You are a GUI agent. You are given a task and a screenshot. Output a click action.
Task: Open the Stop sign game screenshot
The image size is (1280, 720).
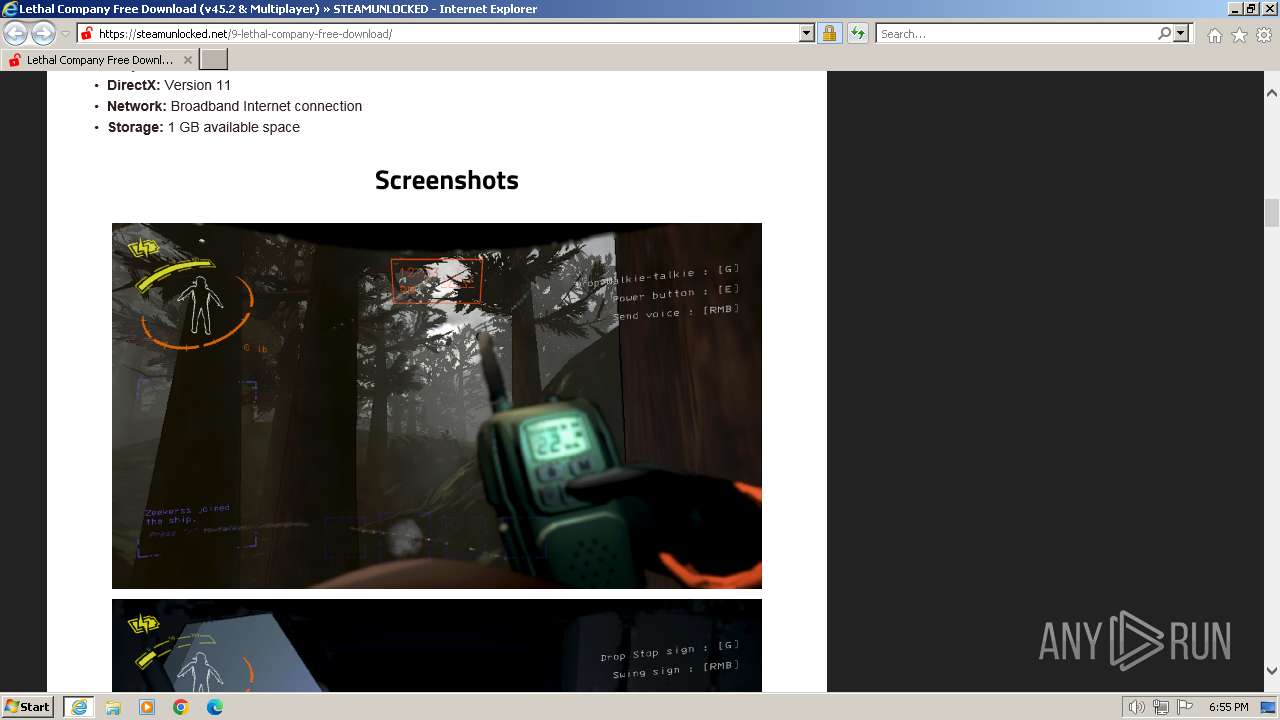click(x=437, y=646)
